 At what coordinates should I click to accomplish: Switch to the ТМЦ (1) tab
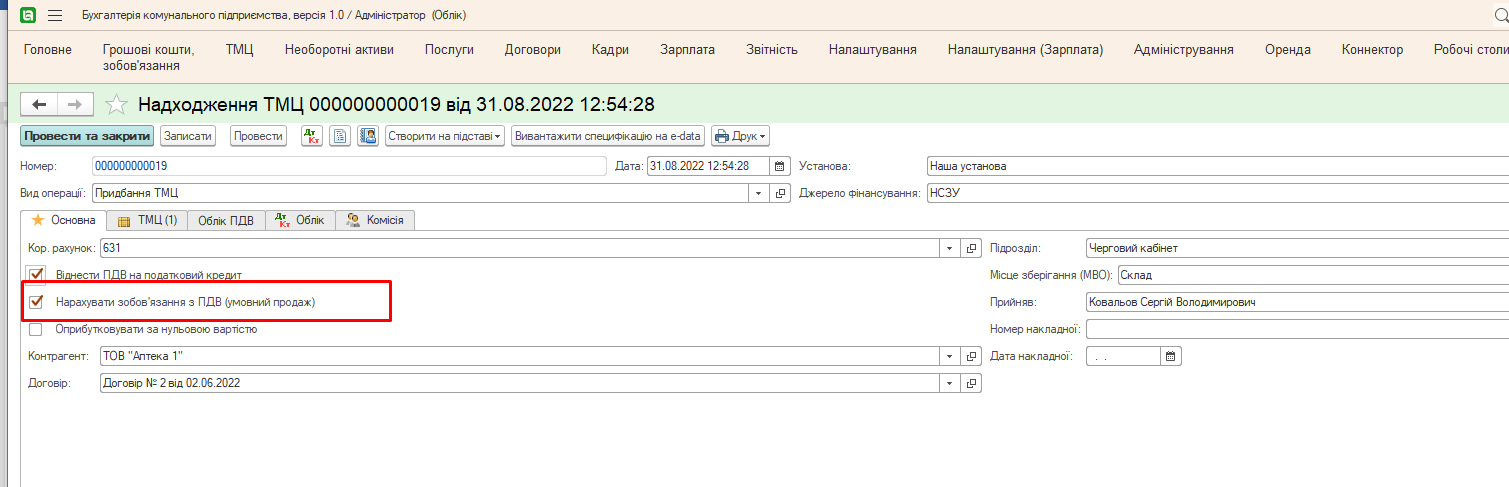click(x=147, y=220)
